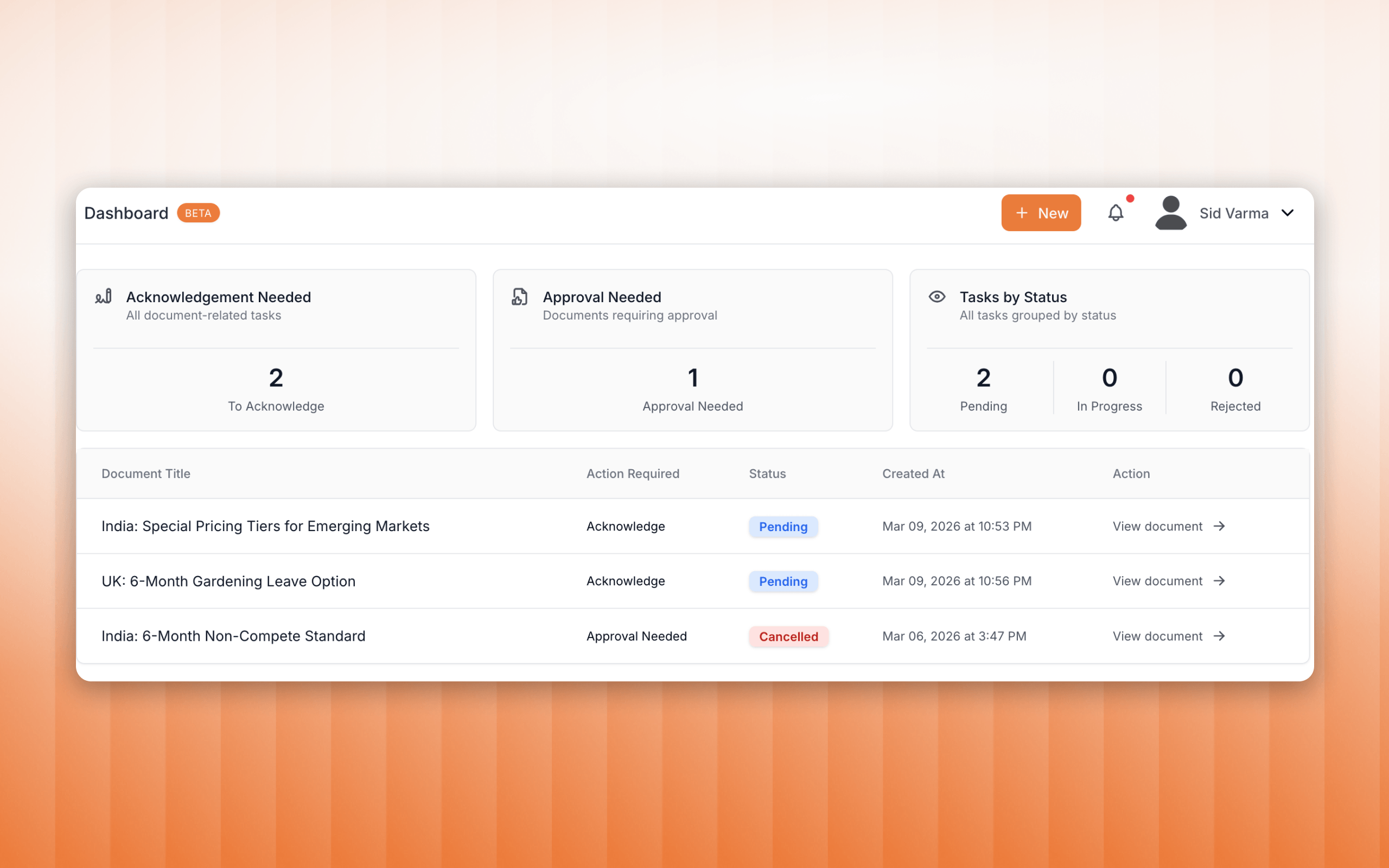Viewport: 1389px width, 868px height.
Task: Select the Pending count in Tasks by Status
Action: 983,388
